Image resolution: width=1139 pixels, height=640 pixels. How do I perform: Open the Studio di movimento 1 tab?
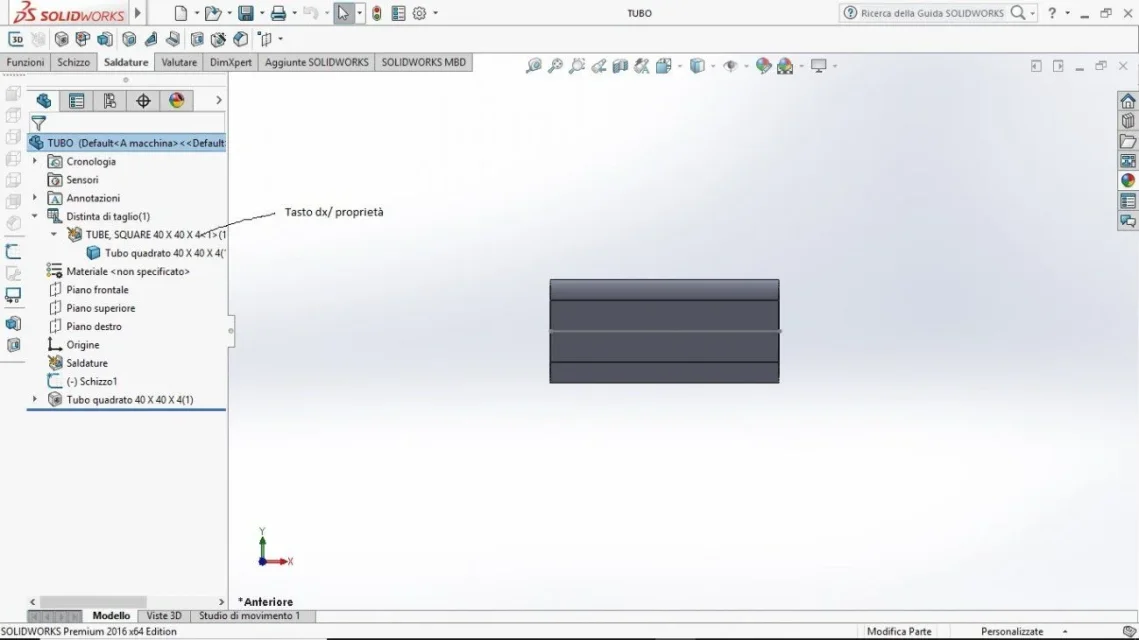(x=249, y=615)
